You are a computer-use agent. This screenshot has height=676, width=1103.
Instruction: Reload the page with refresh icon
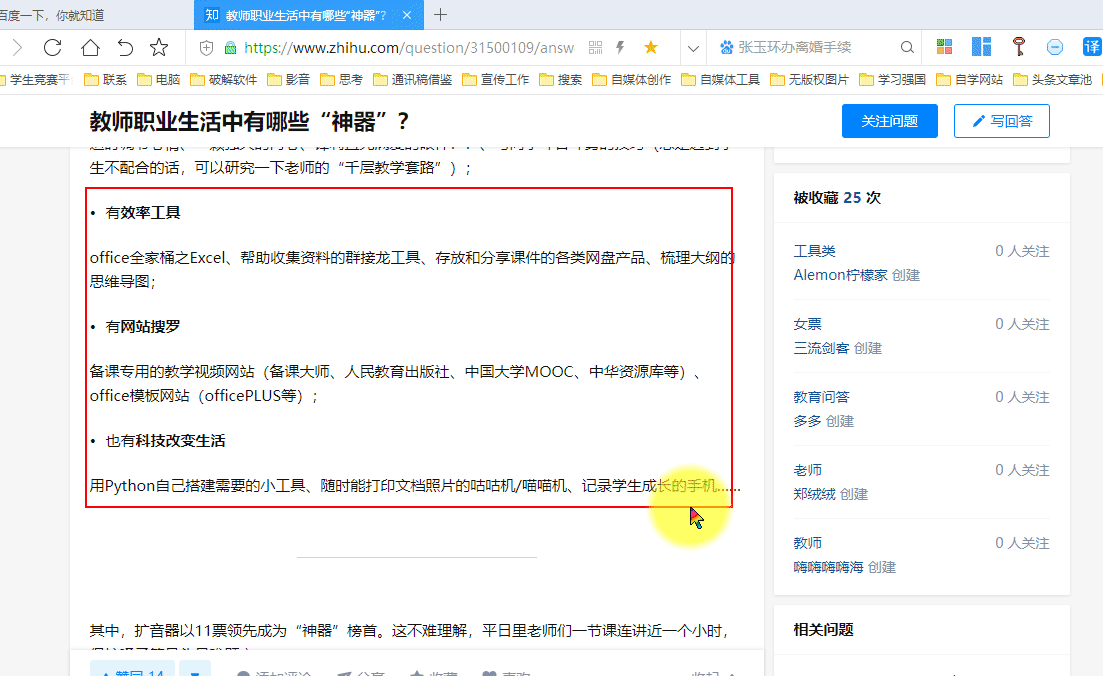tap(53, 48)
